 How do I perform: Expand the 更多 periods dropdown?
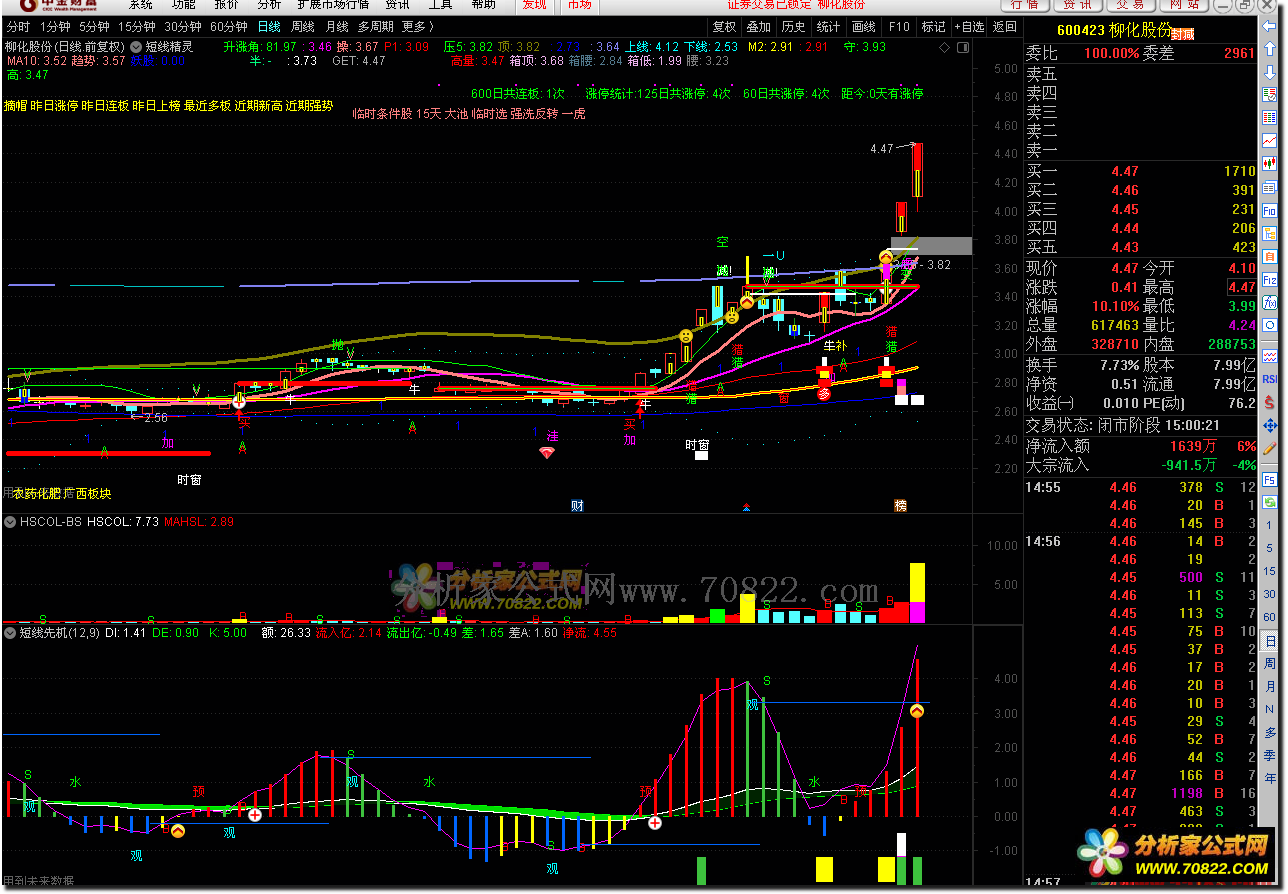417,27
